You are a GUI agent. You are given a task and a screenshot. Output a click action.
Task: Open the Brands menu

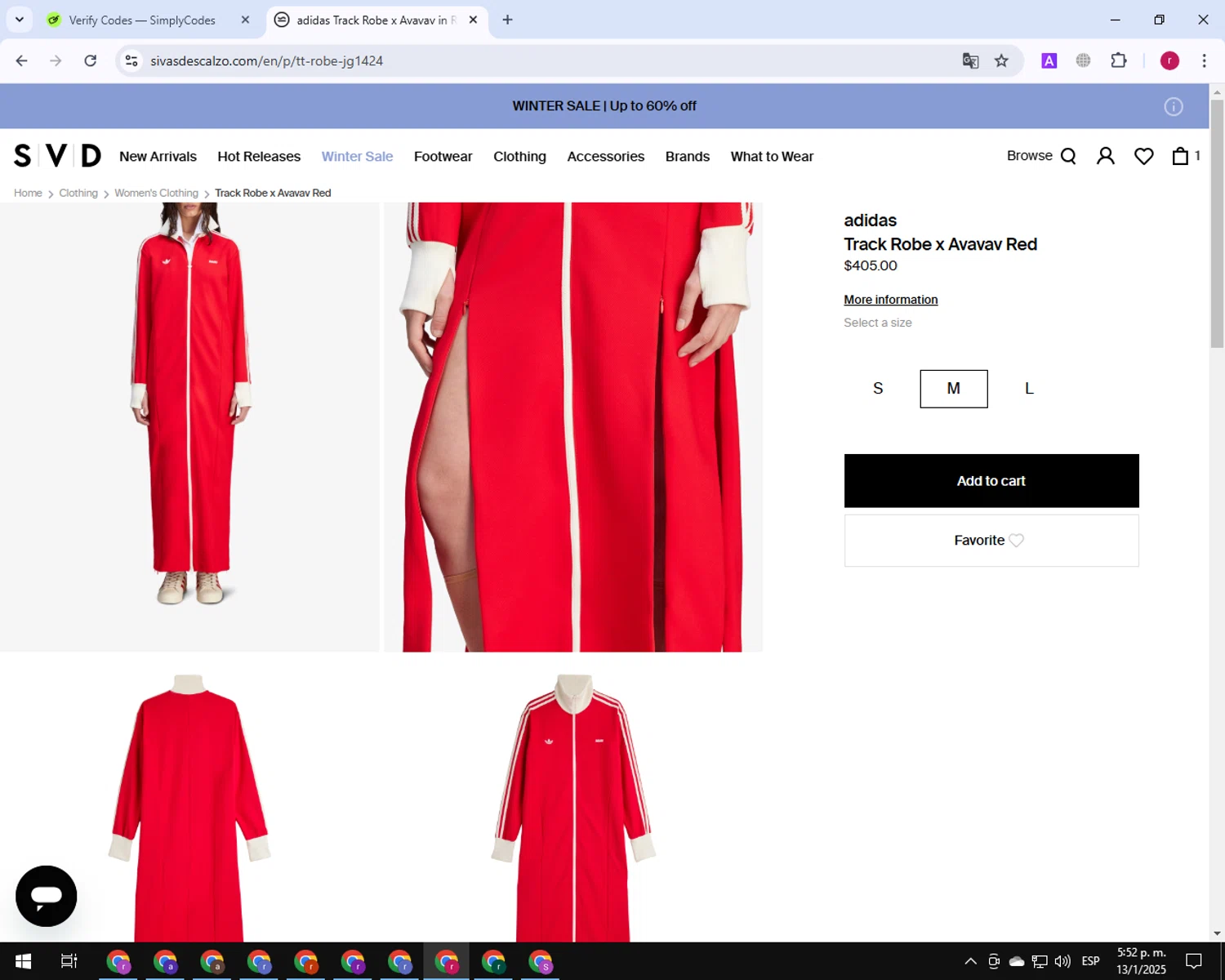688,156
